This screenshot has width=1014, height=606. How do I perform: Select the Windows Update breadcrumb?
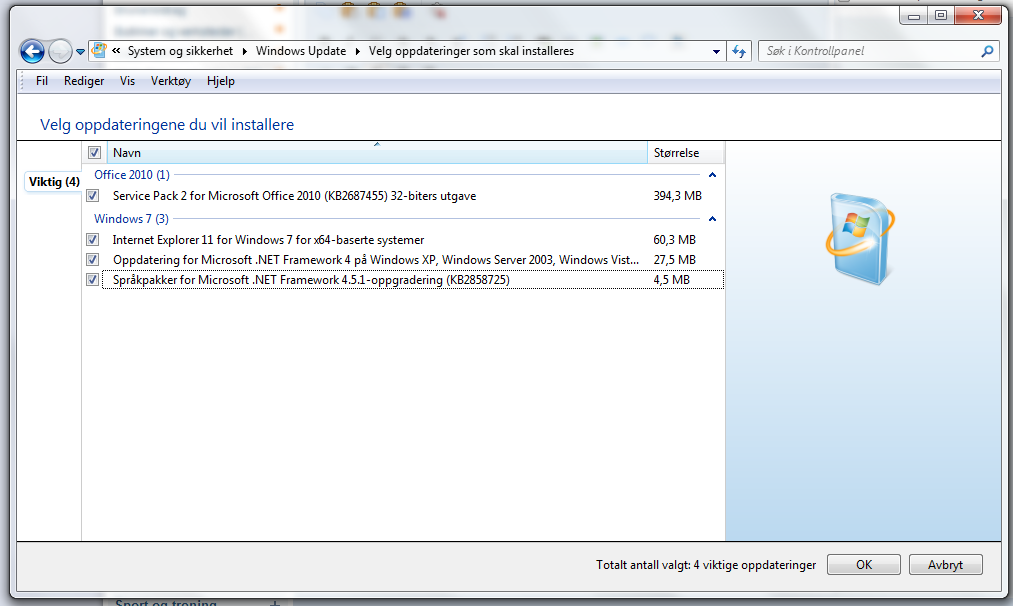[301, 51]
